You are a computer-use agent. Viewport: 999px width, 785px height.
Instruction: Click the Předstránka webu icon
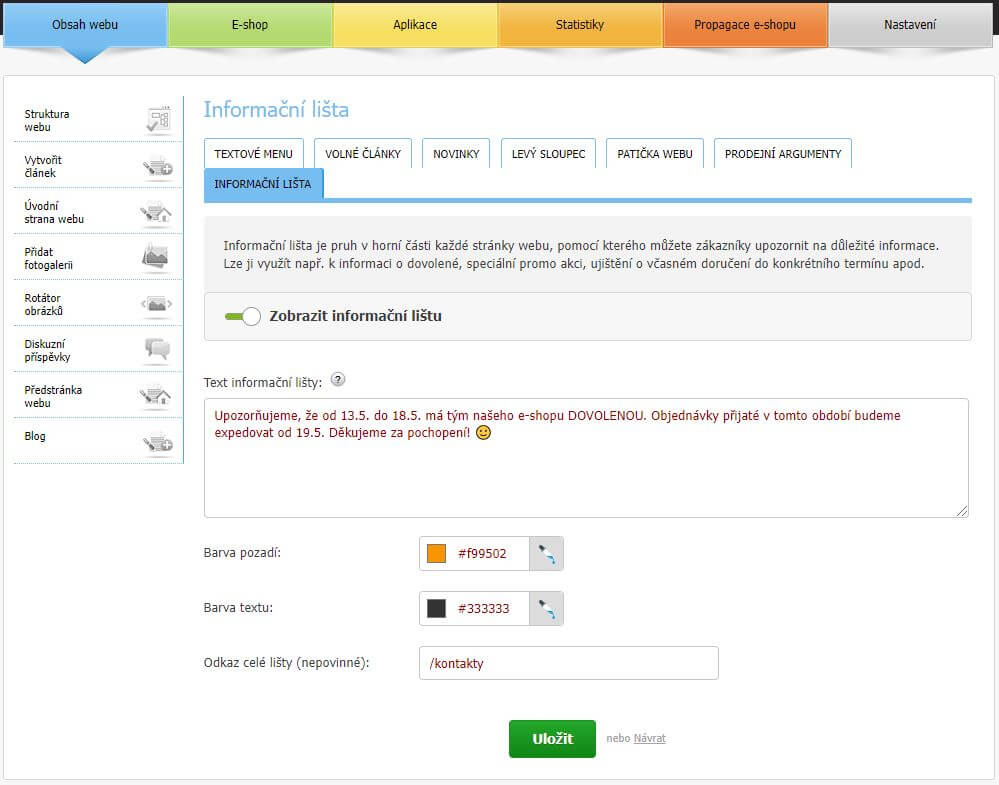pos(155,396)
